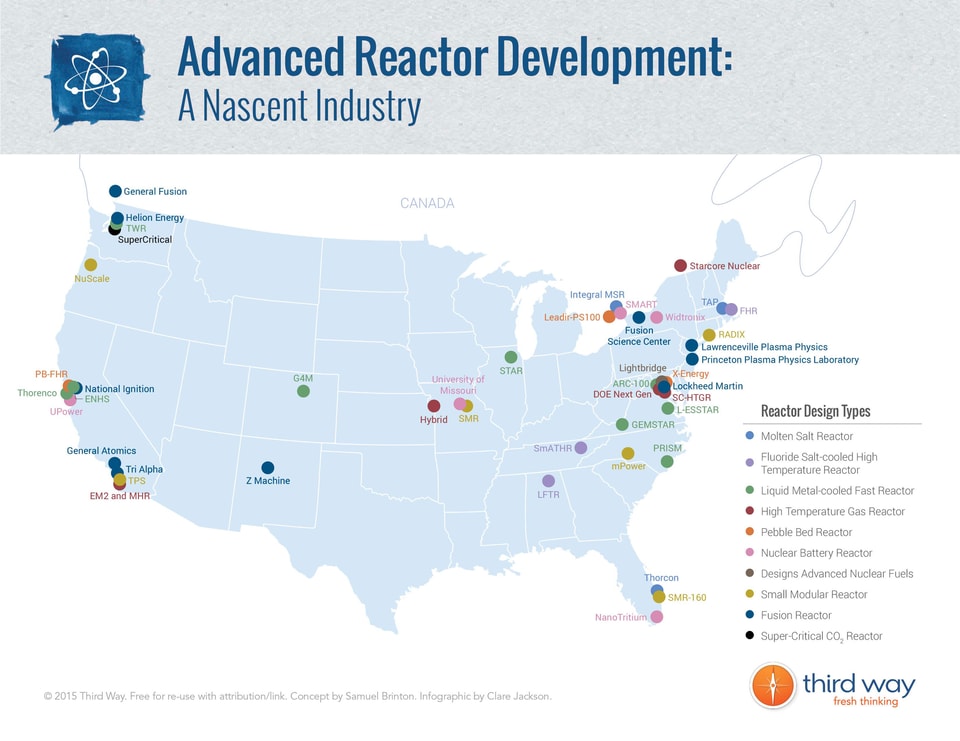
Task: Click the STAR reactor dot on the map
Action: click(511, 354)
